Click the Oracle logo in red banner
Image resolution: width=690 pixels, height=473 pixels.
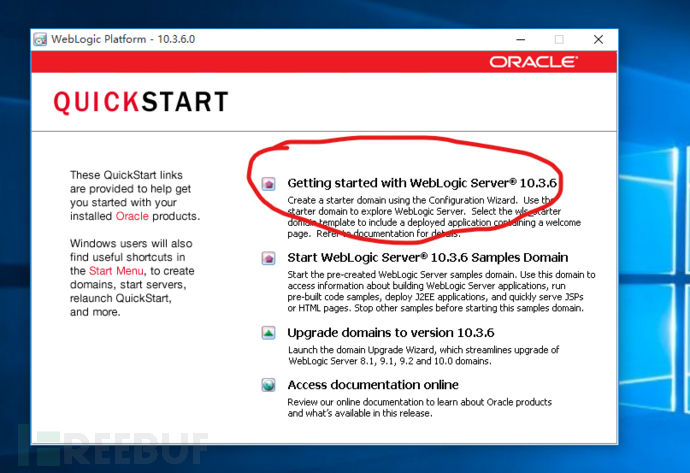(x=533, y=62)
